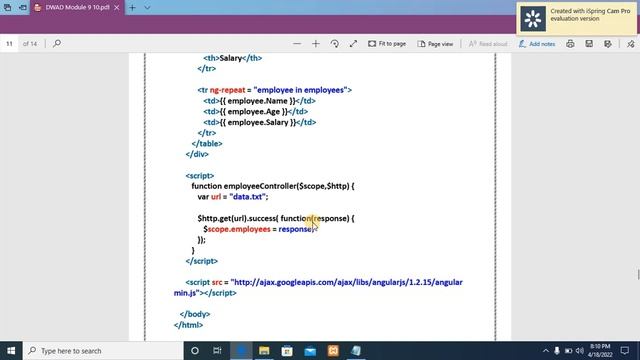Click the Type here to search box
640x360 pixels.
tap(103, 351)
